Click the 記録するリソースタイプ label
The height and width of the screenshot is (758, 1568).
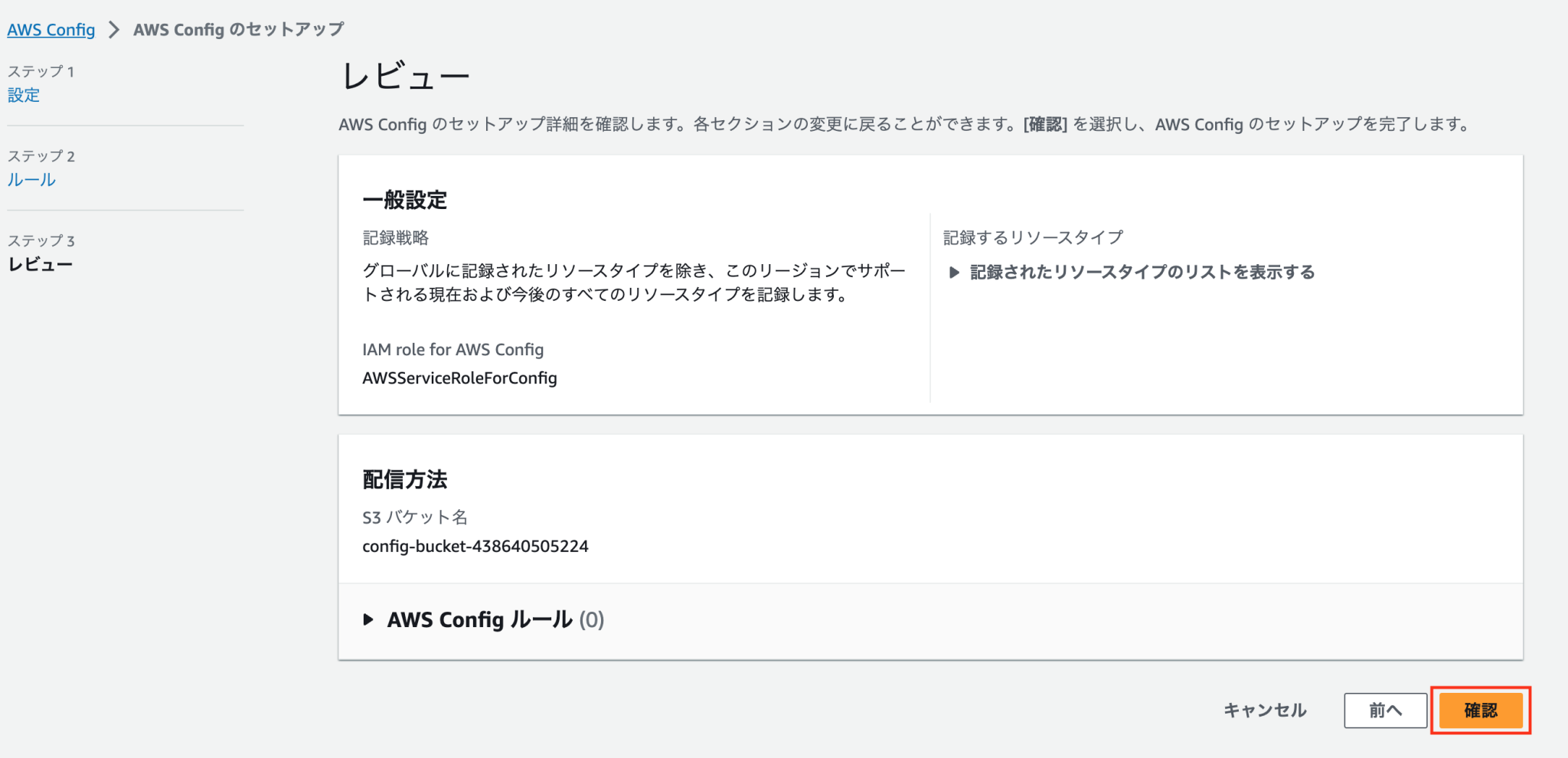(x=1032, y=237)
